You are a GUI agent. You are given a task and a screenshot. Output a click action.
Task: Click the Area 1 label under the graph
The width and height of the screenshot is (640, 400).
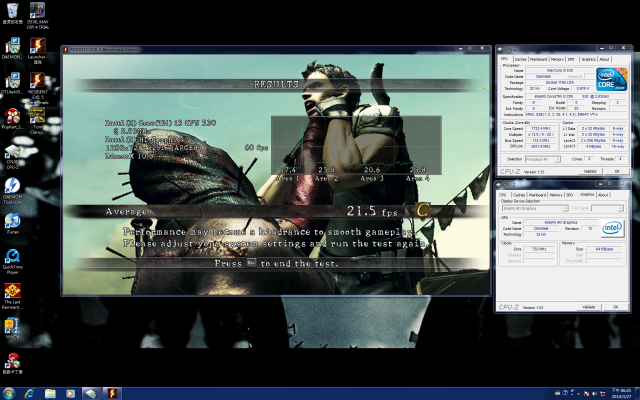click(288, 178)
